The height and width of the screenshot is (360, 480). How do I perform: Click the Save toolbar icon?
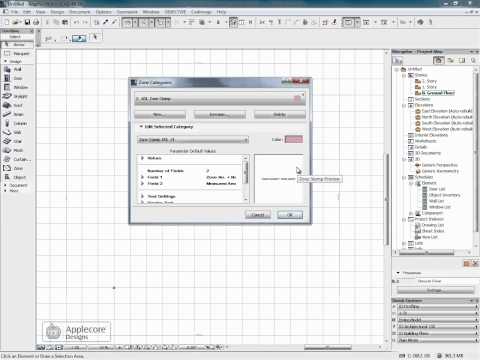[27, 22]
